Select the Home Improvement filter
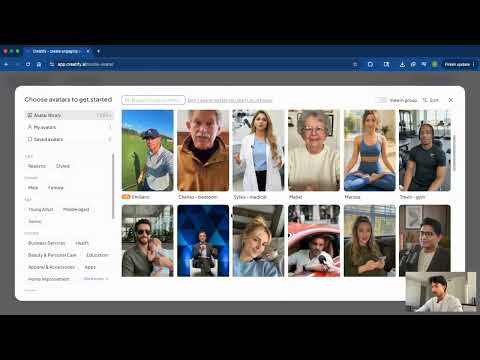Viewport: 480px width, 360px height. pos(49,279)
